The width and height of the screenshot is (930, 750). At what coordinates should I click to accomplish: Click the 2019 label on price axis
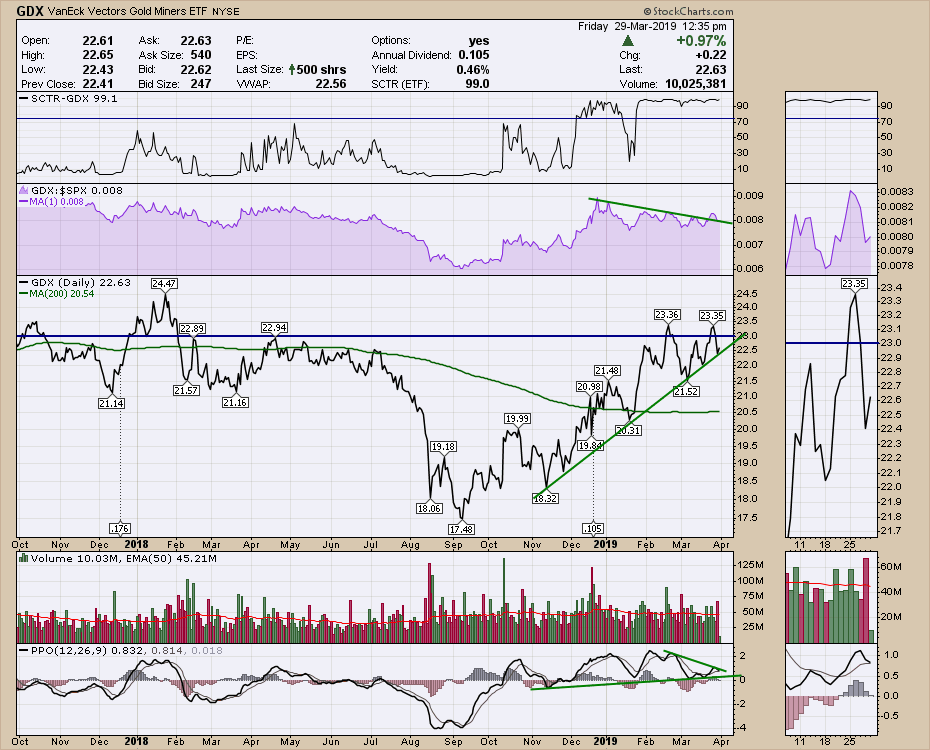click(605, 544)
